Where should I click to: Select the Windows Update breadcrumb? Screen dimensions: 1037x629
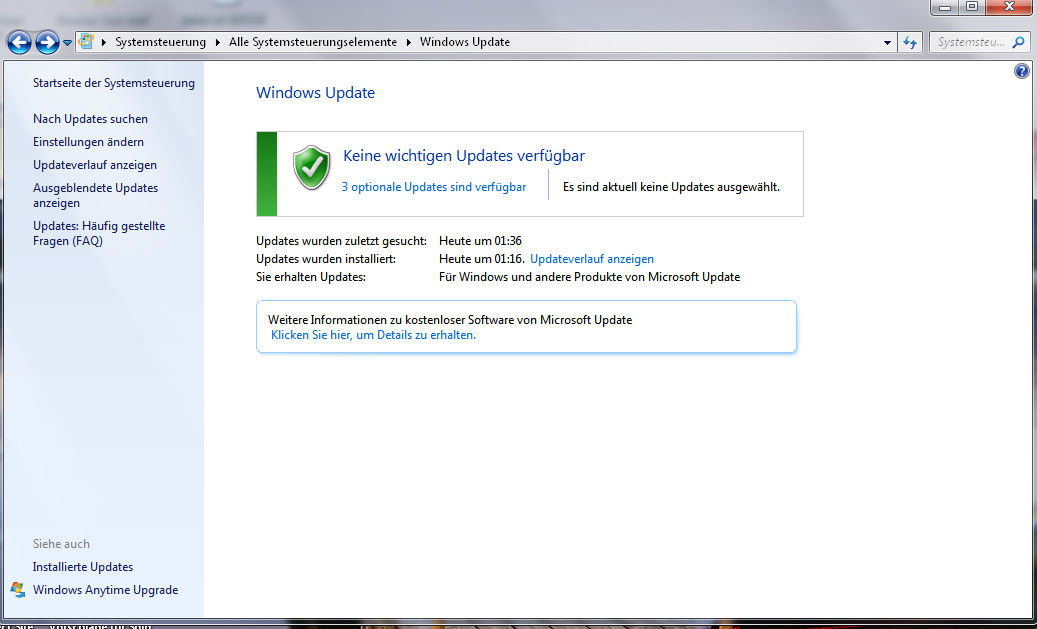tap(465, 42)
